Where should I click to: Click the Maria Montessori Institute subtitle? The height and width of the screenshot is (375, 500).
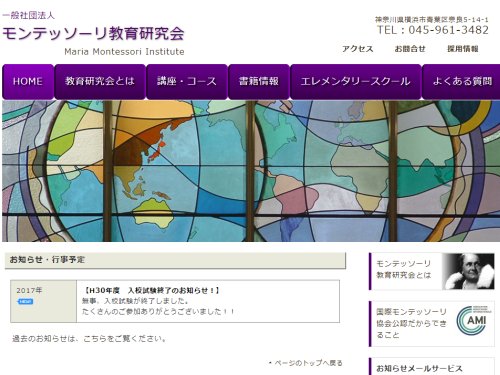pos(124,52)
